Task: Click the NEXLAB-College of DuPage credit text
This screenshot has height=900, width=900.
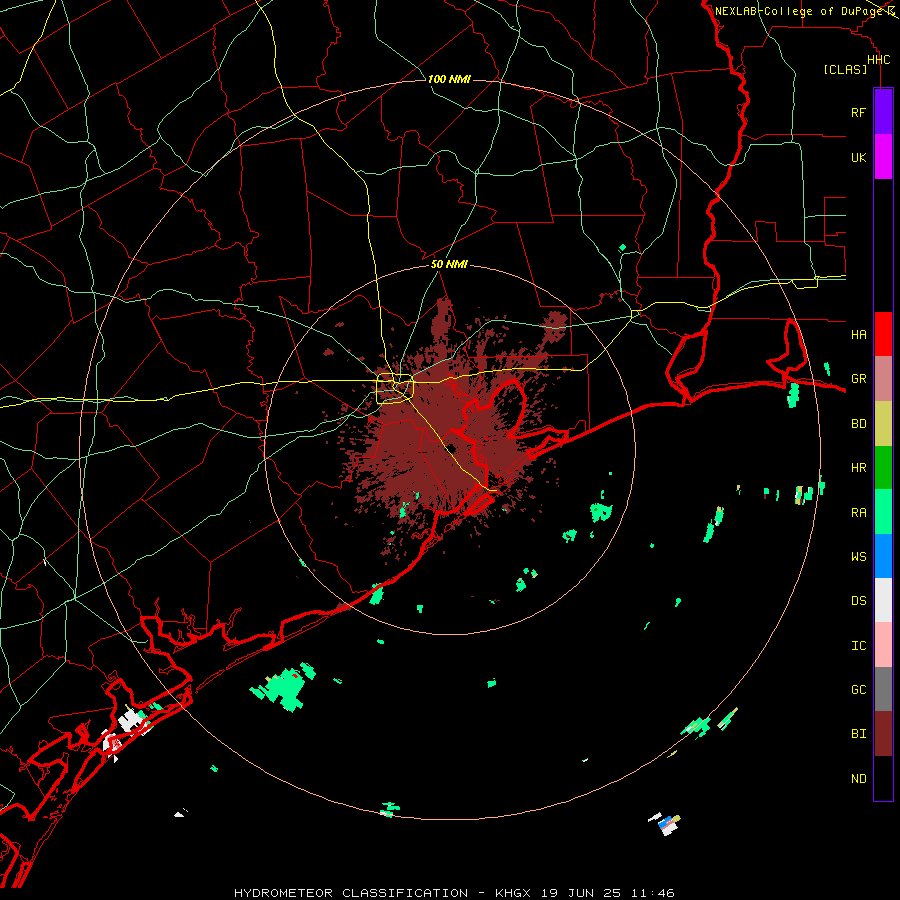Action: [798, 11]
